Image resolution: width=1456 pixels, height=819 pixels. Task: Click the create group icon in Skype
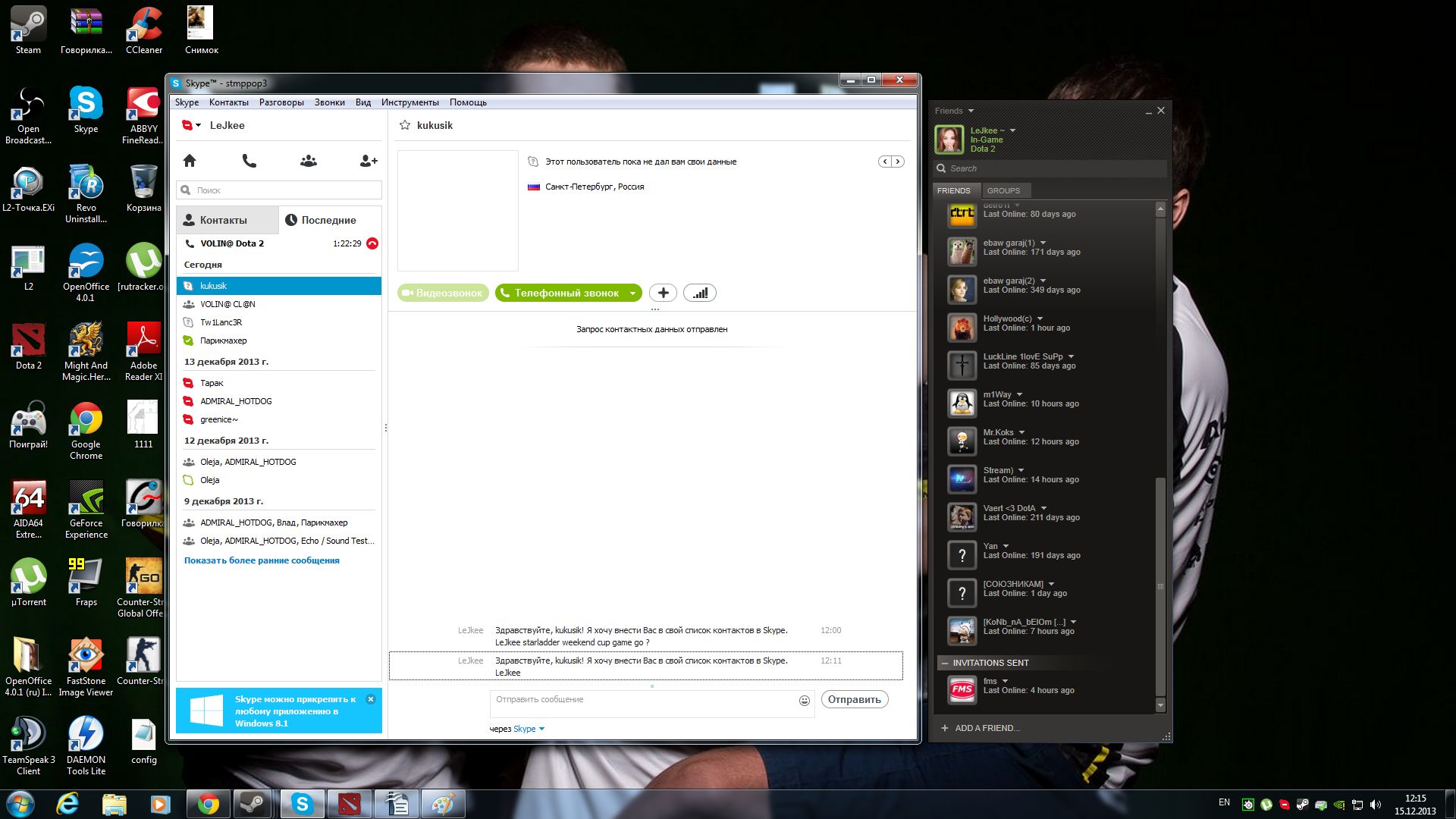pyautogui.click(x=309, y=161)
